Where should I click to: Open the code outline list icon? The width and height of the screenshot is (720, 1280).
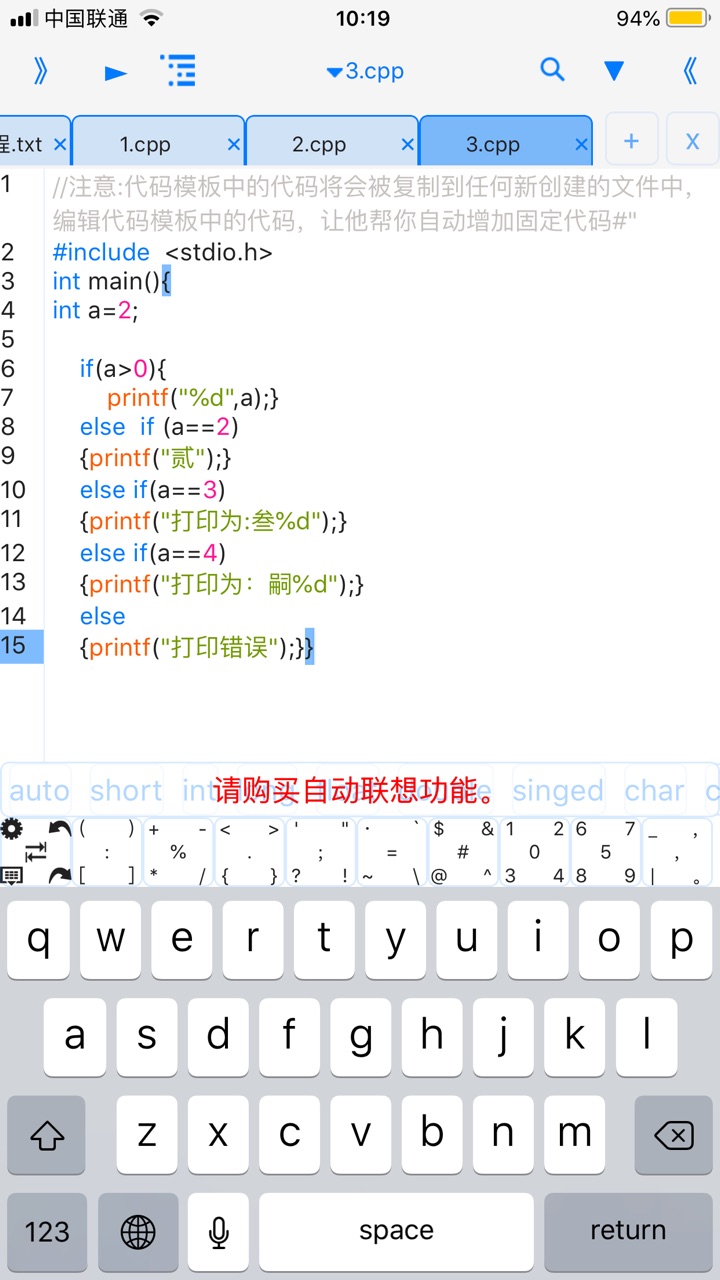pos(178,71)
